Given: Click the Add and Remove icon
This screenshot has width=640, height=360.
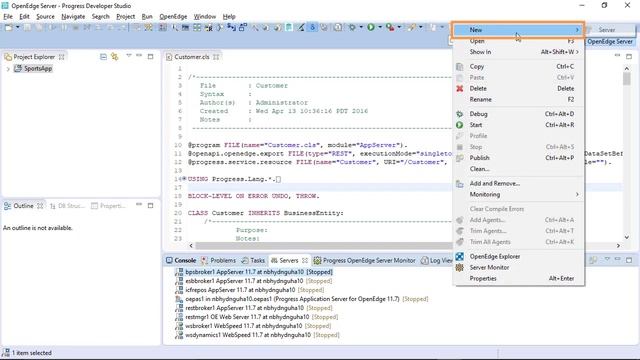Looking at the screenshot, I should (460, 184).
